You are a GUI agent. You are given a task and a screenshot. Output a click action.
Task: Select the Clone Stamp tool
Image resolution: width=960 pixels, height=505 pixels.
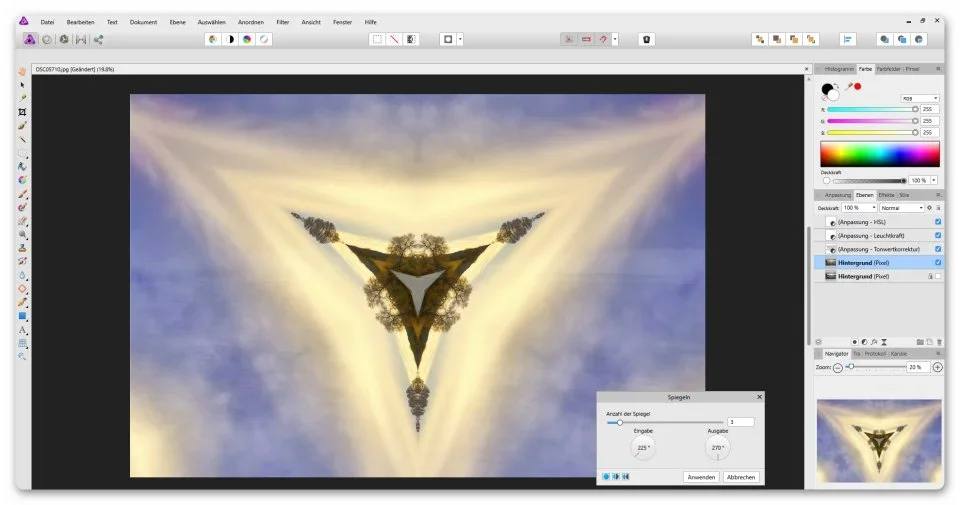22,248
